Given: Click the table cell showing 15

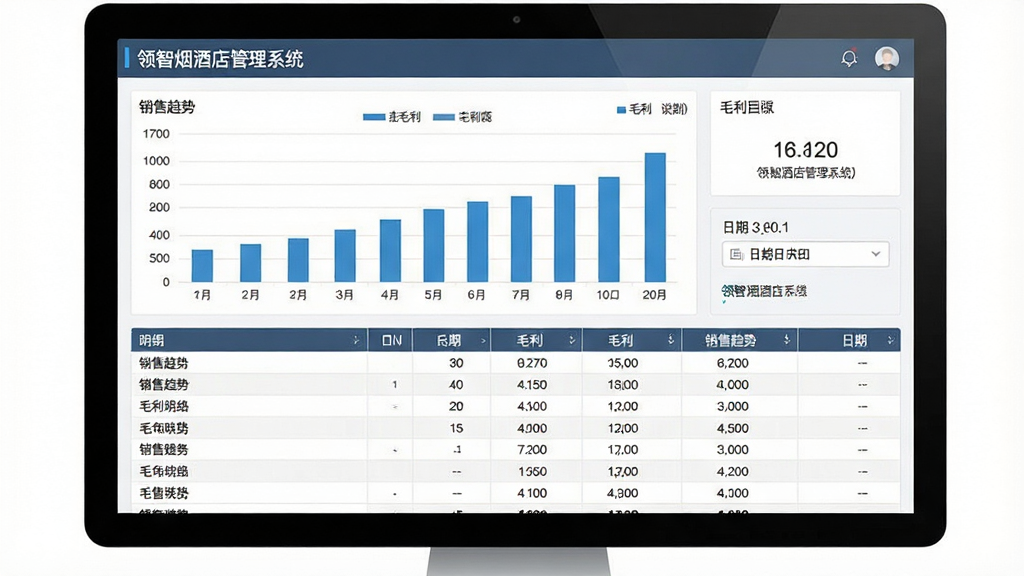Looking at the screenshot, I should pos(456,428).
